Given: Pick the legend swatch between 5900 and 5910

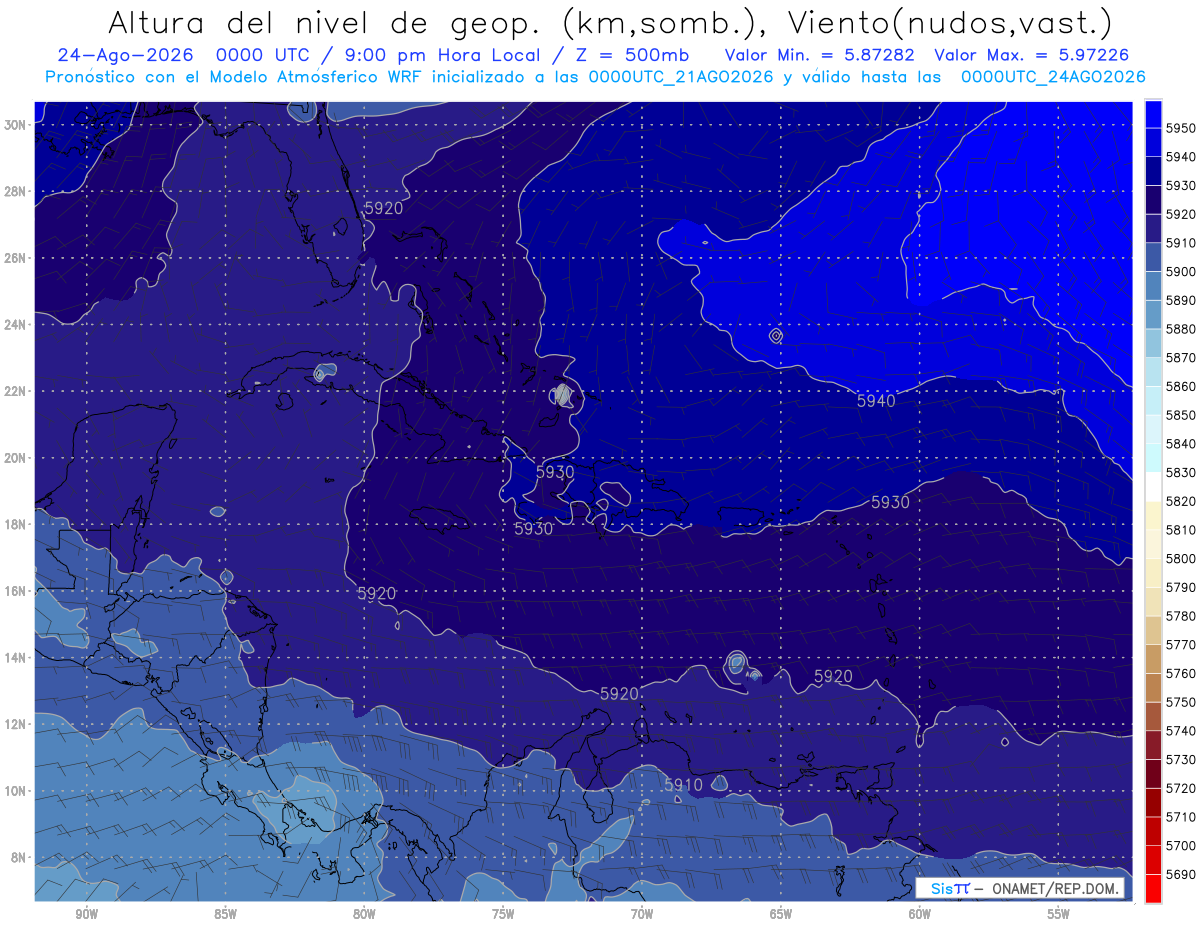Looking at the screenshot, I should (x=1153, y=257).
